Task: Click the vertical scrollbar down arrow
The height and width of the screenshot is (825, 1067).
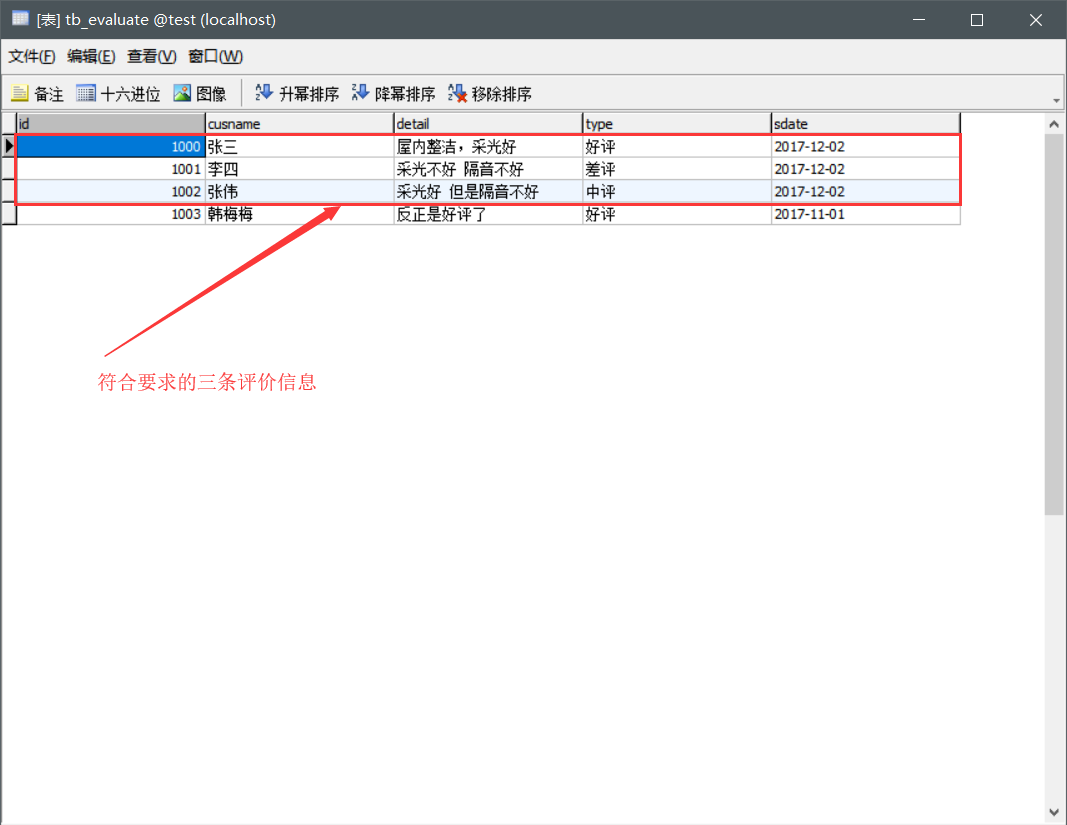Action: point(1054,810)
